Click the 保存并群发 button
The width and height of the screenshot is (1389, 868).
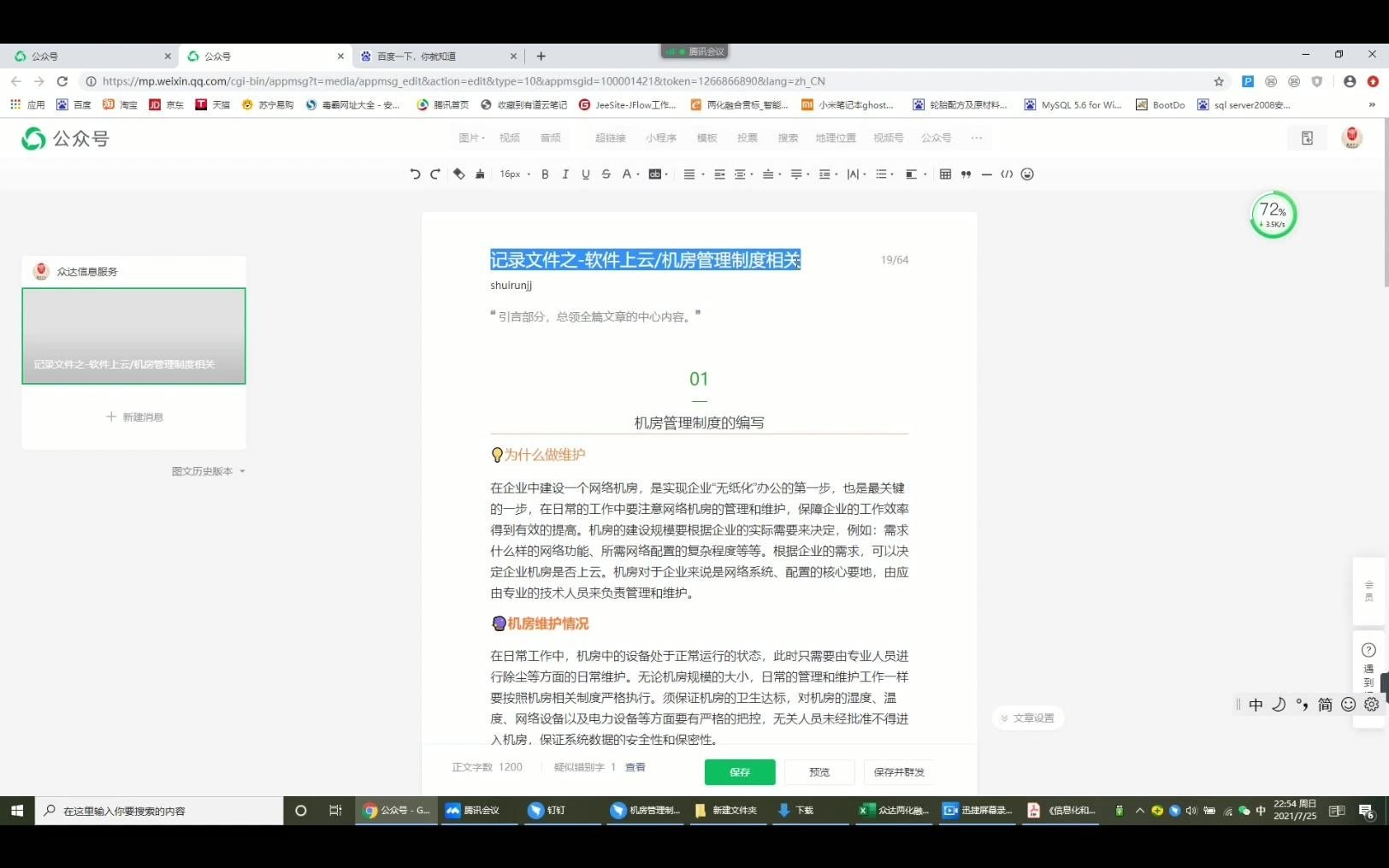(899, 772)
